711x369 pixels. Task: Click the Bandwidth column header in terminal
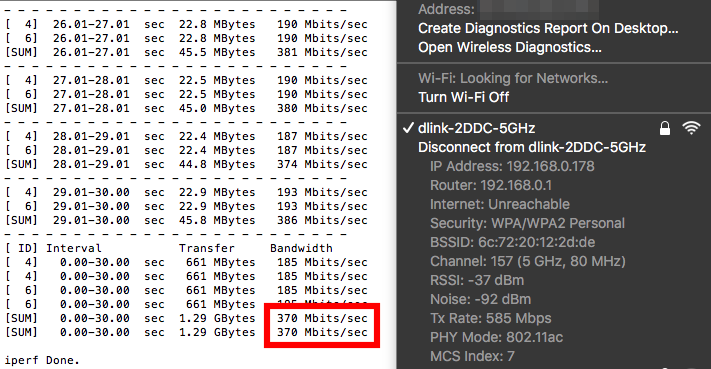301,248
